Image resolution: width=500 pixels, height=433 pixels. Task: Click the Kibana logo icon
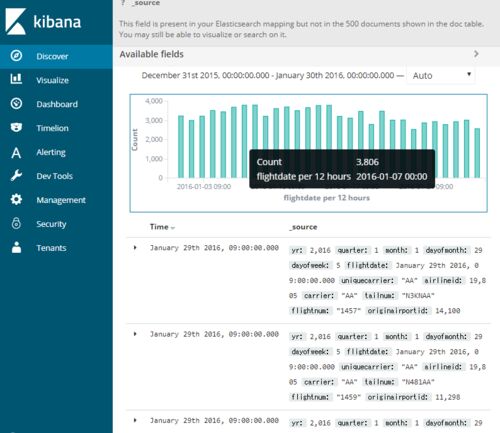coord(16,21)
